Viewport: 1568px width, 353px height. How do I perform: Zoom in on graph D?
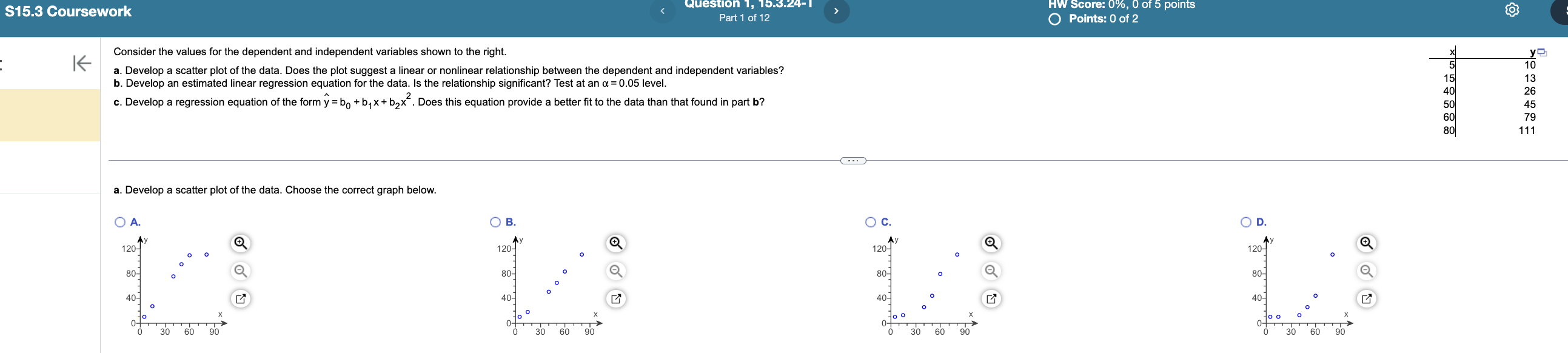coord(1367,243)
